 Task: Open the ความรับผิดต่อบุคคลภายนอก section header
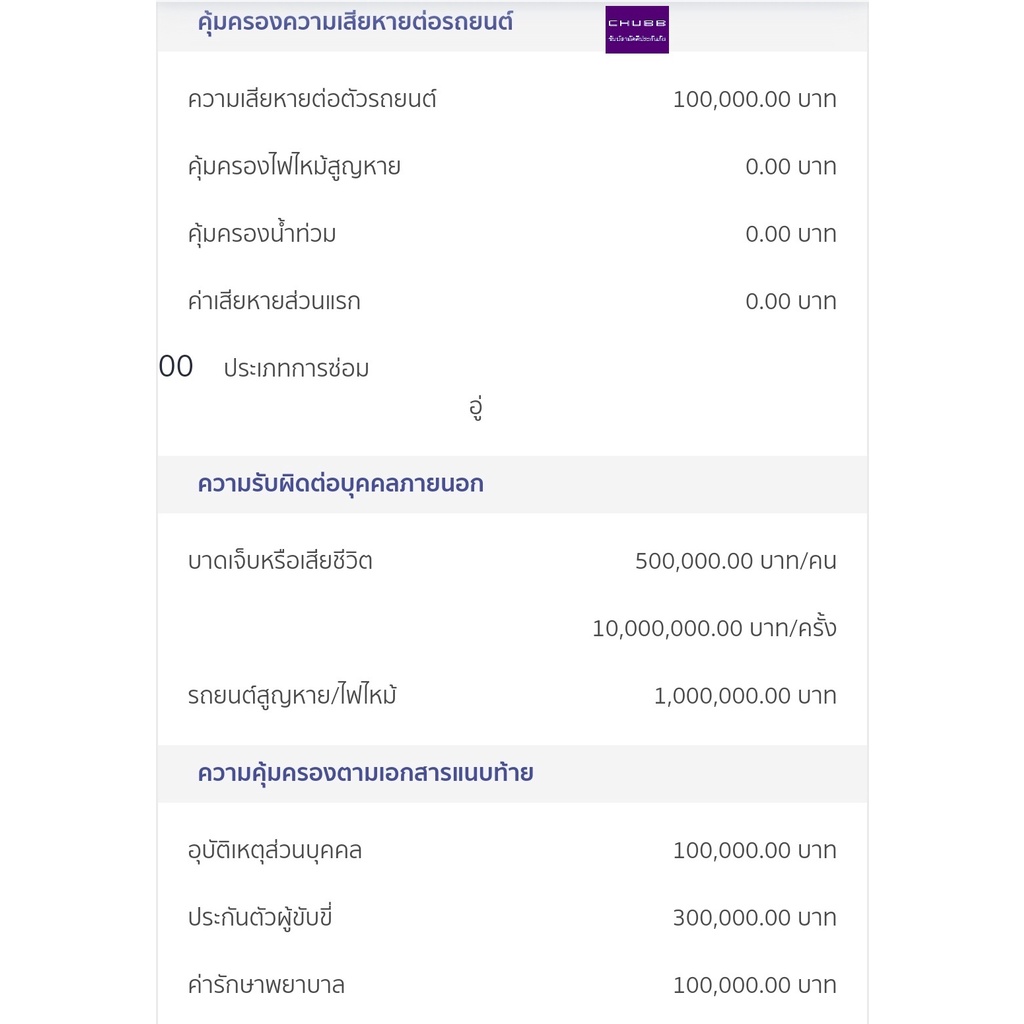340,485
